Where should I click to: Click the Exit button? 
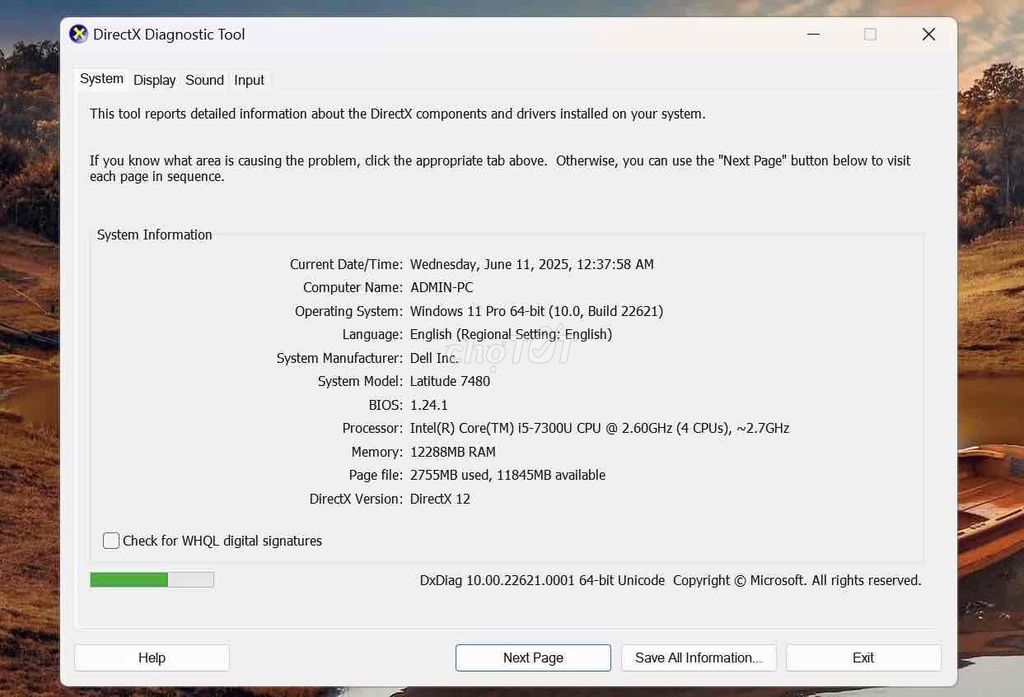click(863, 658)
